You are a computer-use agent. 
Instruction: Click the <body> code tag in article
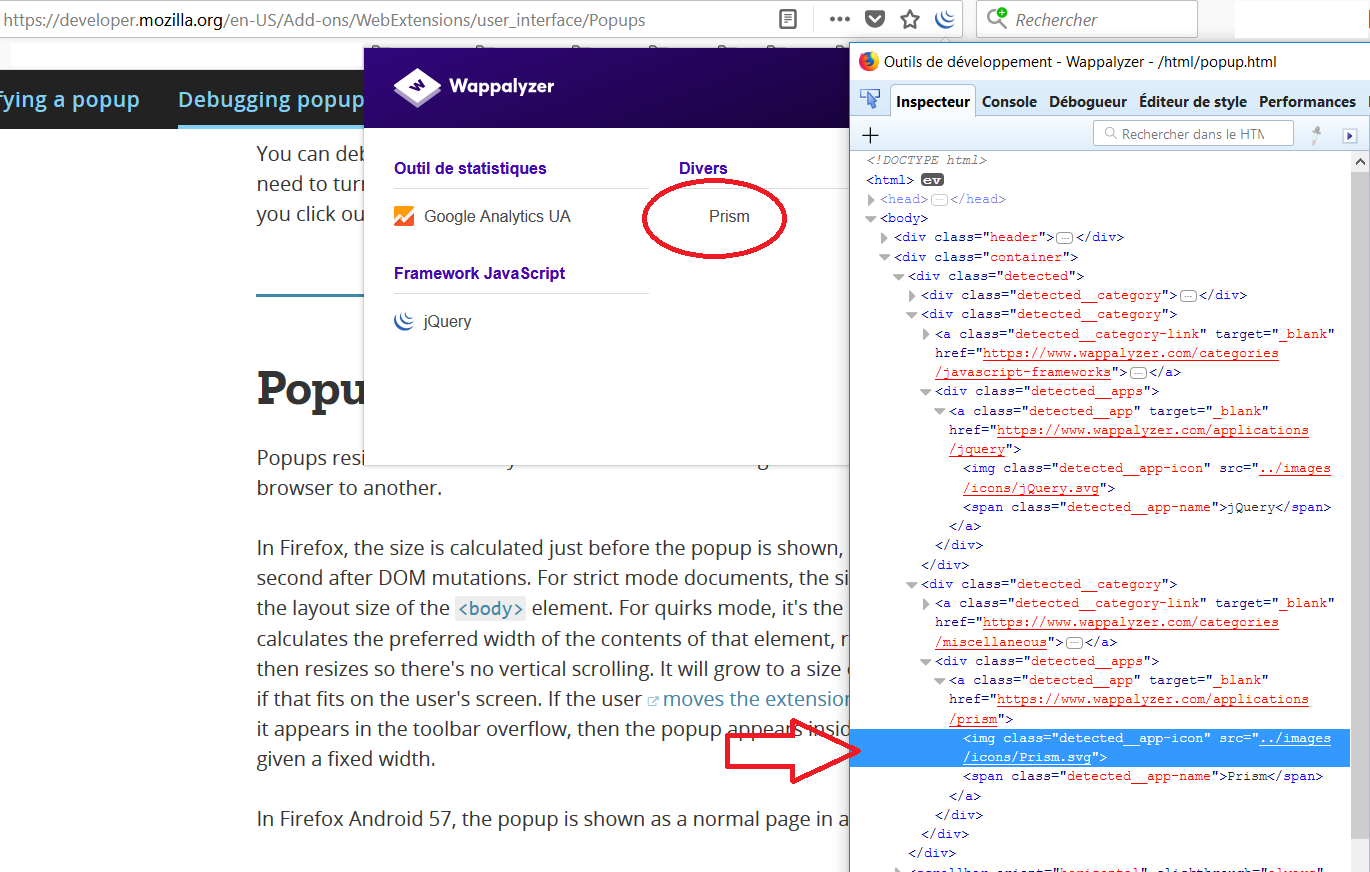tap(490, 608)
